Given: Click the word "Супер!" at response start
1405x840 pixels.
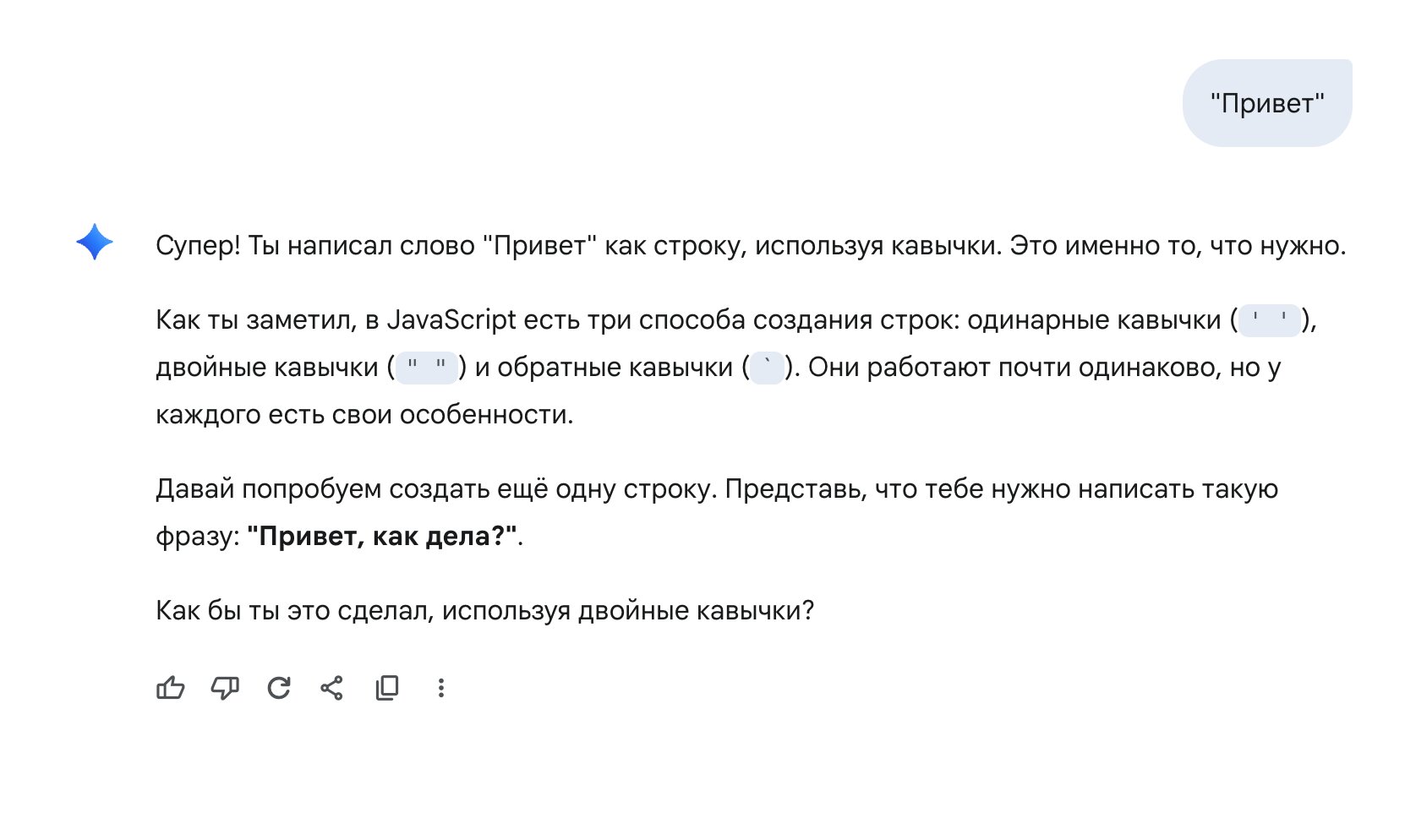Looking at the screenshot, I should [199, 246].
